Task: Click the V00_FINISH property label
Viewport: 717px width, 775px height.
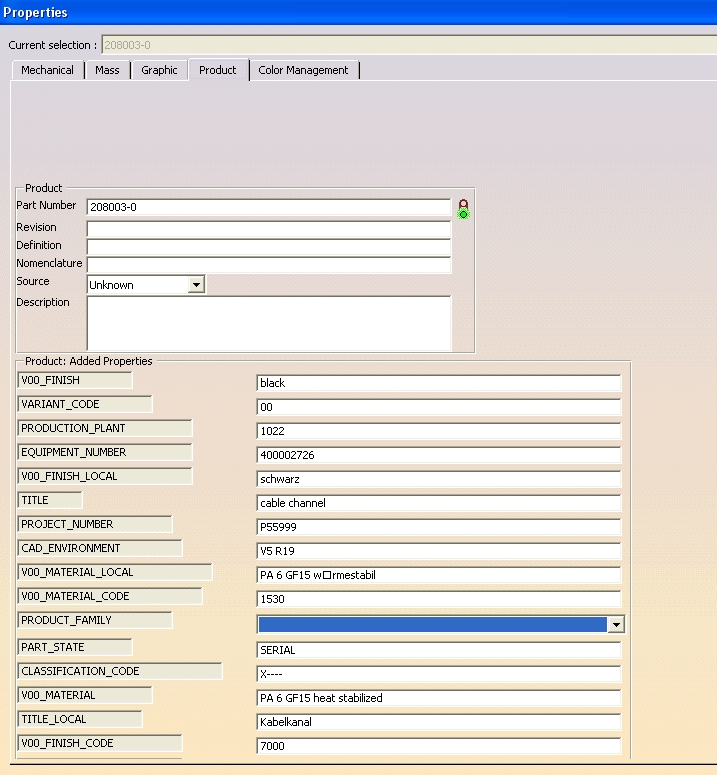Action: pos(75,380)
